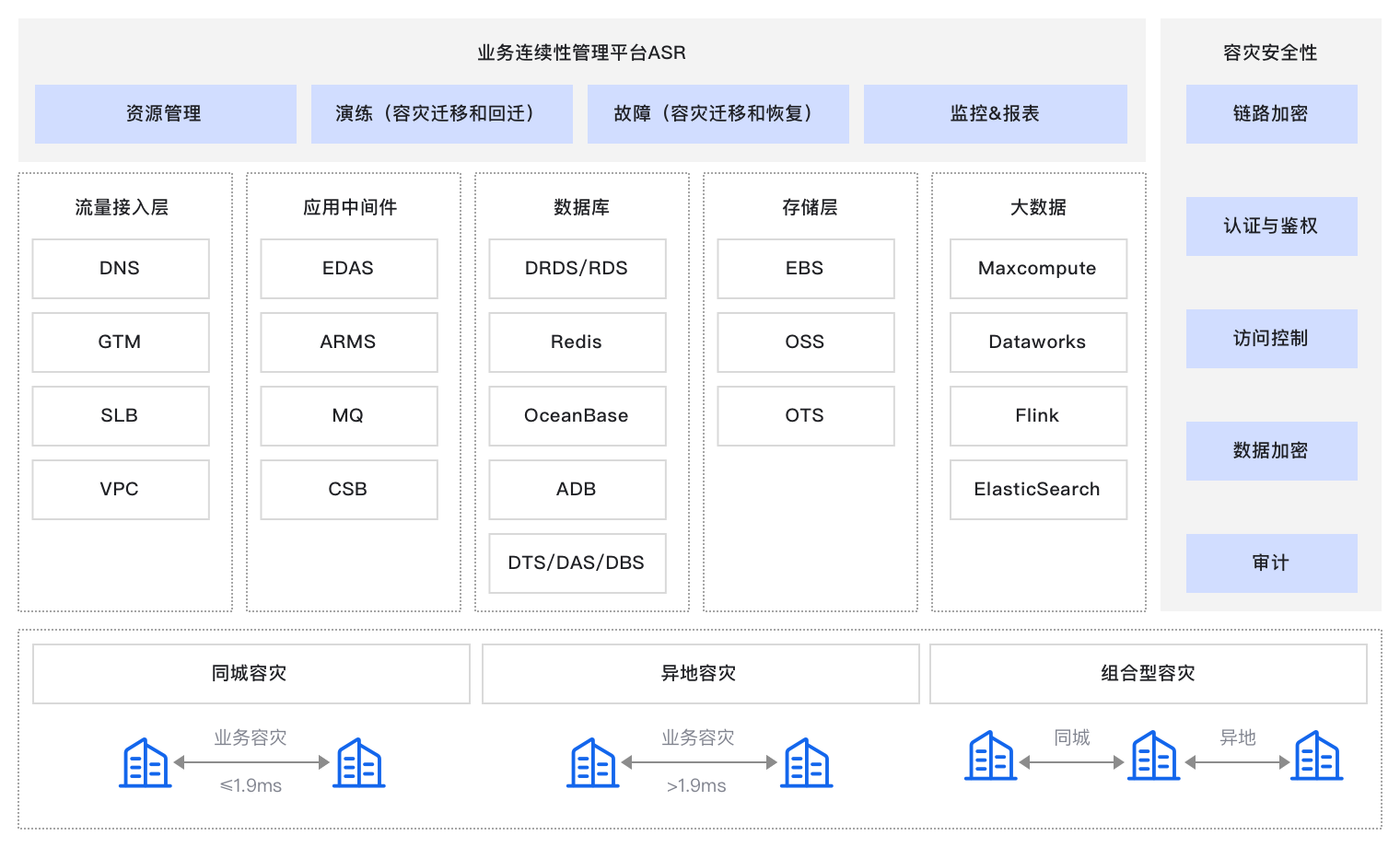
Task: Click the rightmost building icon under 组合型容灾
Action: click(1317, 756)
